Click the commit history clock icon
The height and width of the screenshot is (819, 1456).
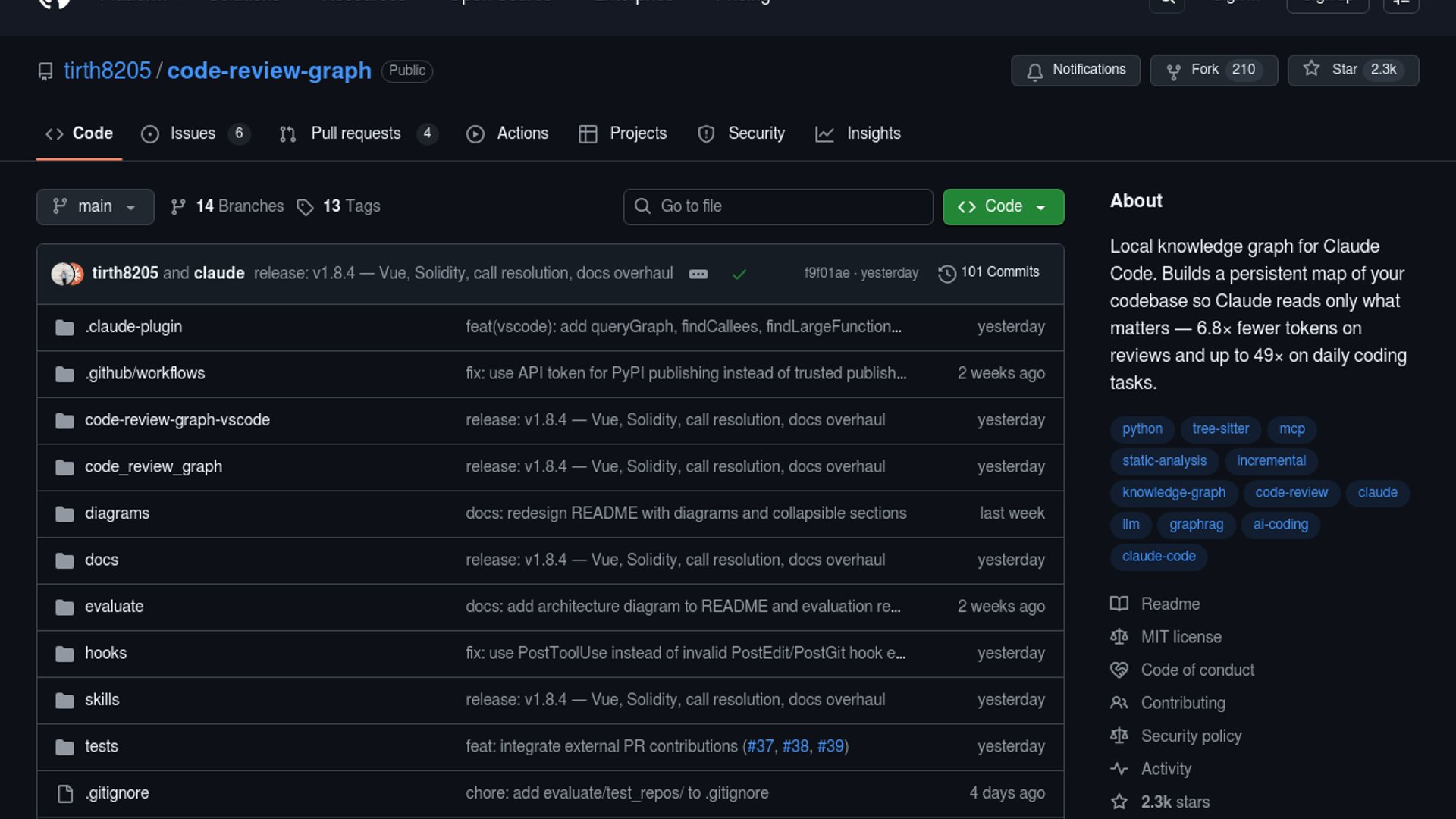pos(946,274)
